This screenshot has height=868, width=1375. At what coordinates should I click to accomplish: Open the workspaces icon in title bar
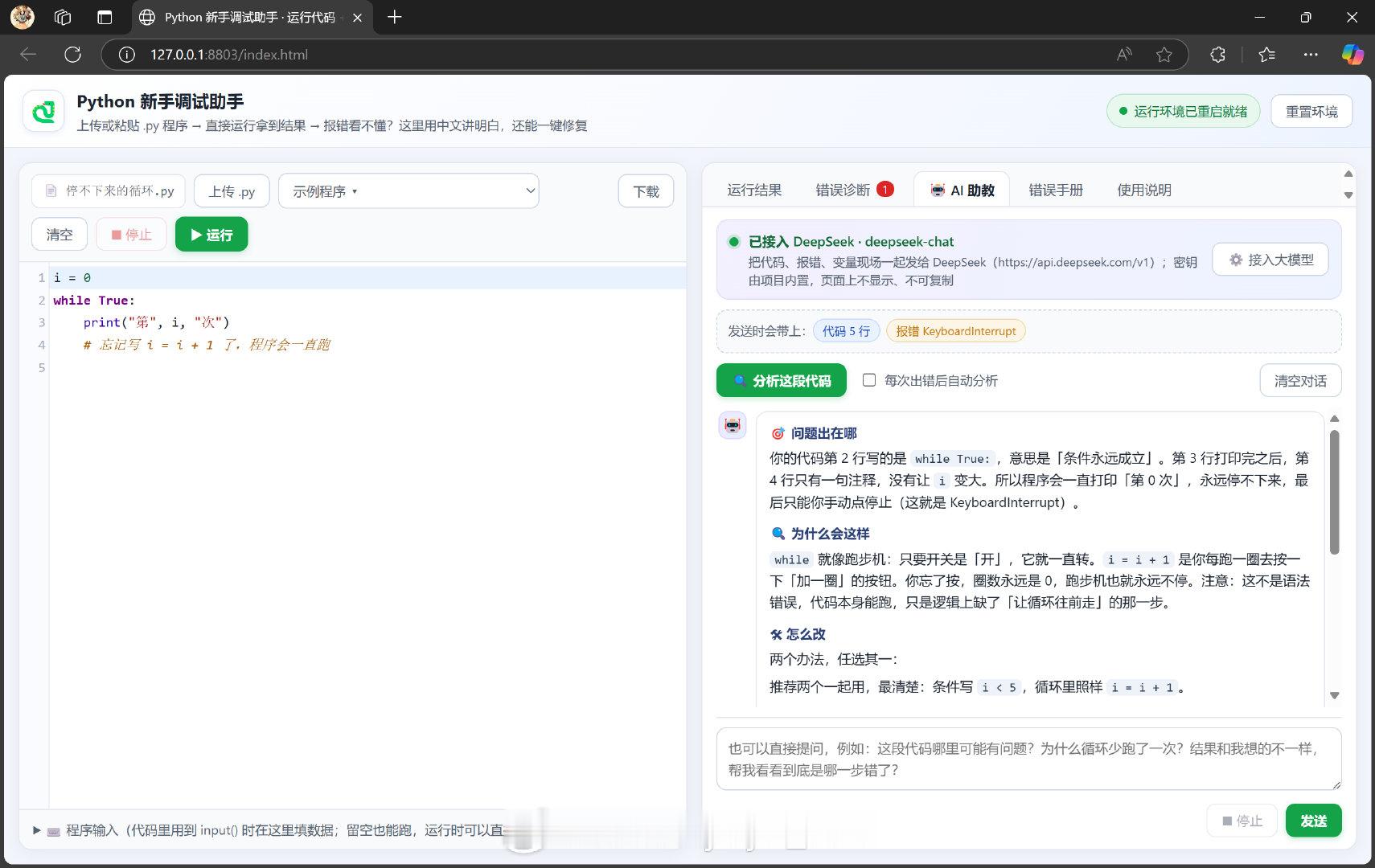[x=63, y=17]
